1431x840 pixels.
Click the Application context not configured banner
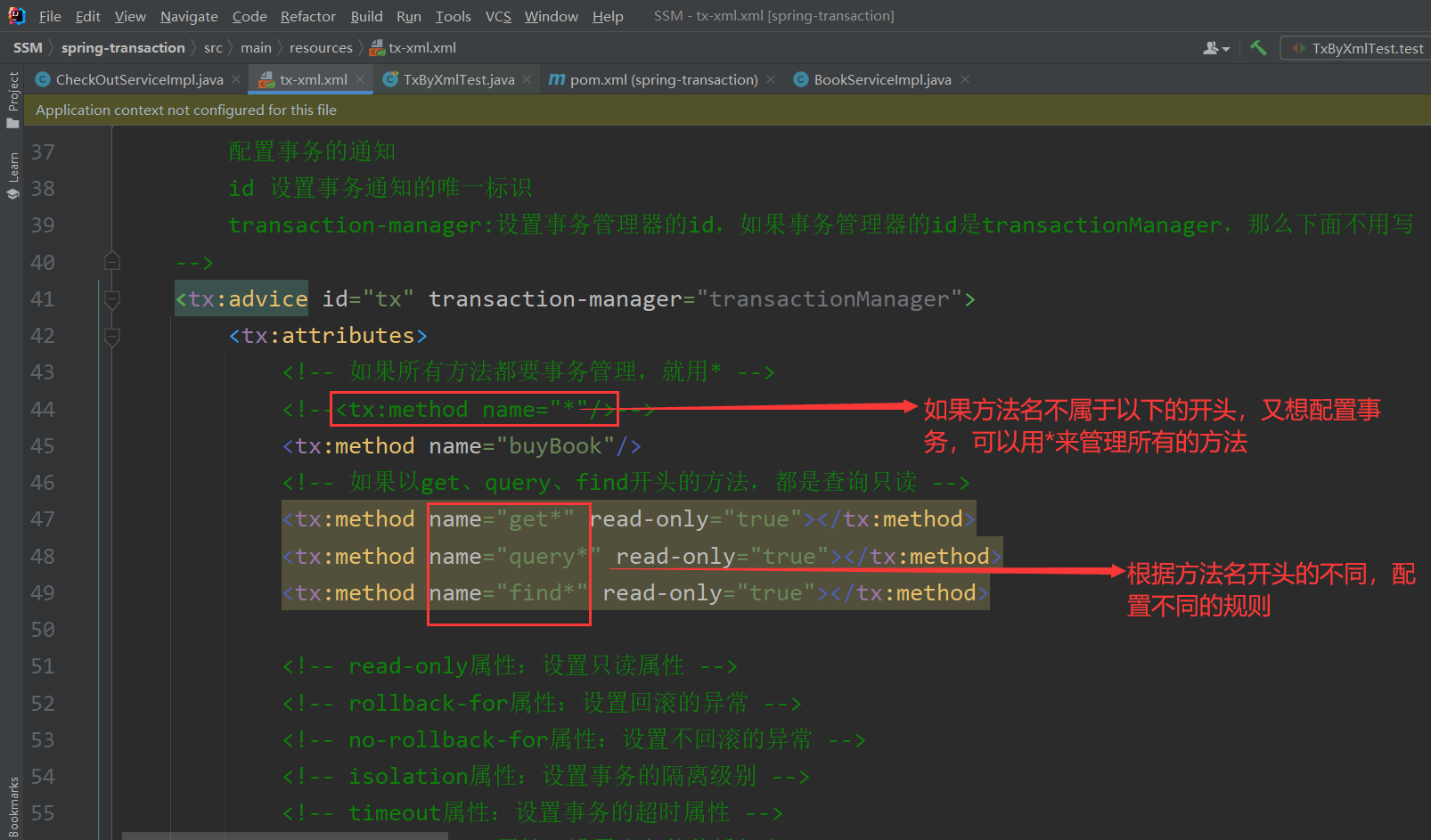tap(727, 110)
